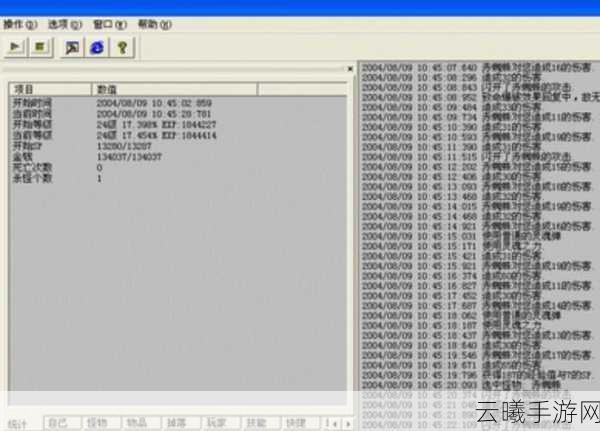Click the log line at 10:45:20:093
This screenshot has width=600, height=431.
click(x=461, y=385)
